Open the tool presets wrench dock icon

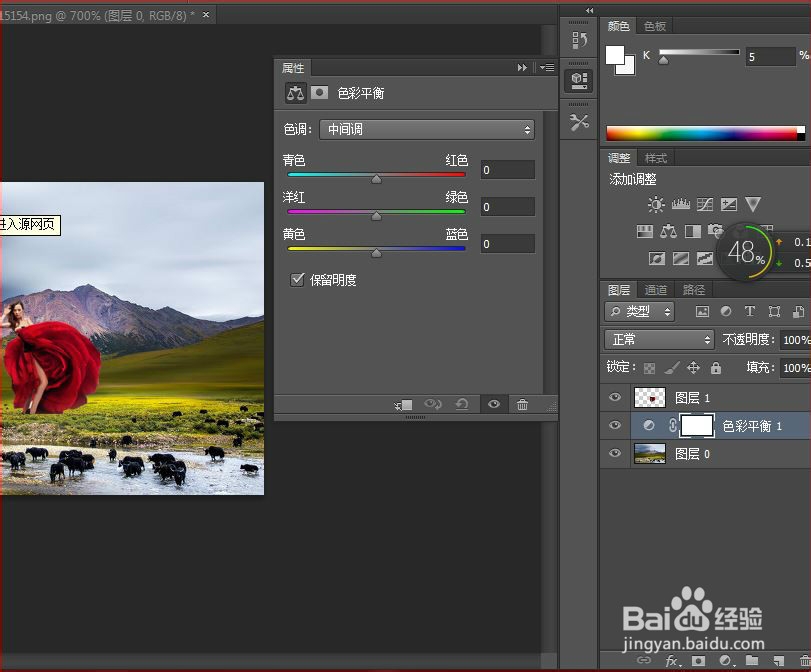tap(579, 123)
